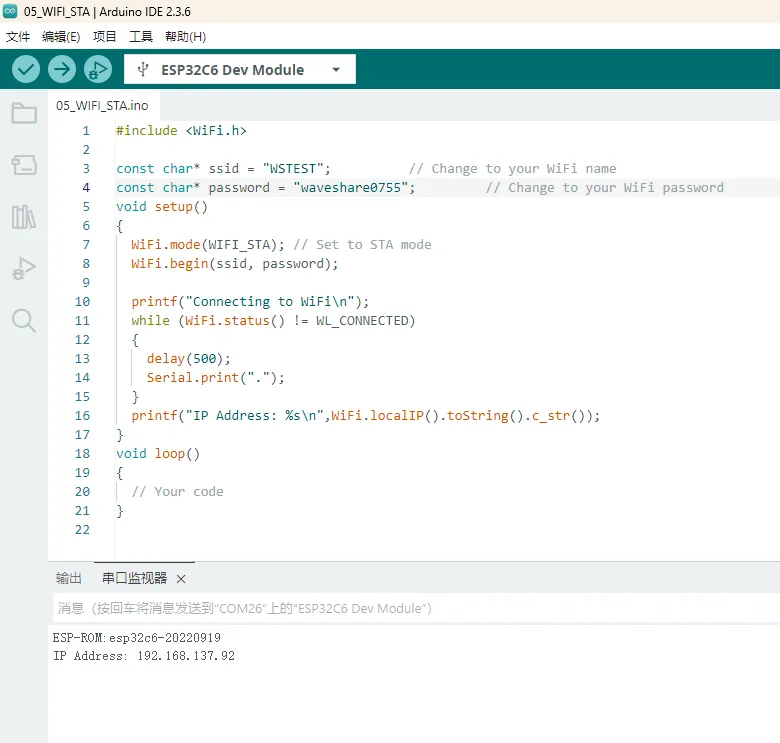Viewport: 780px width, 743px height.
Task: Open the Debug panel in sidebar
Action: 24,268
